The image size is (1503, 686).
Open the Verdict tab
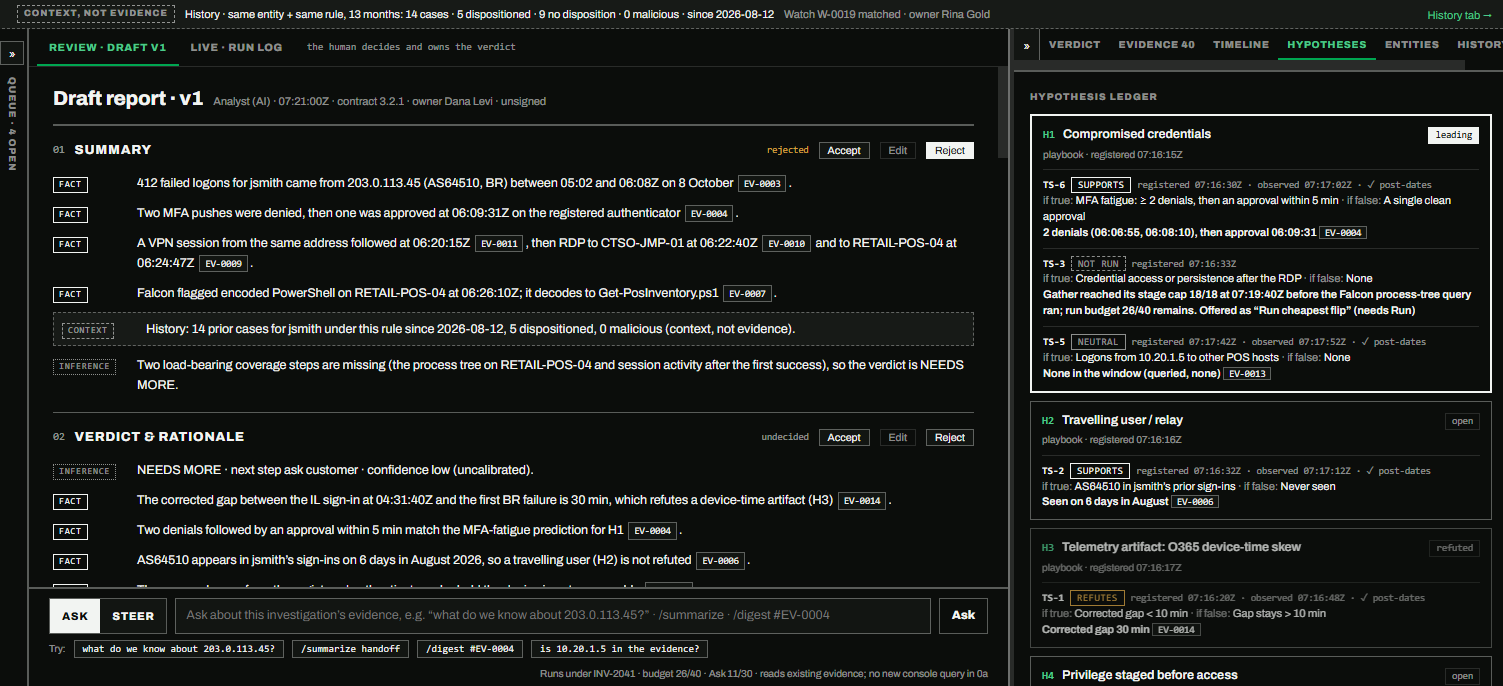point(1075,45)
